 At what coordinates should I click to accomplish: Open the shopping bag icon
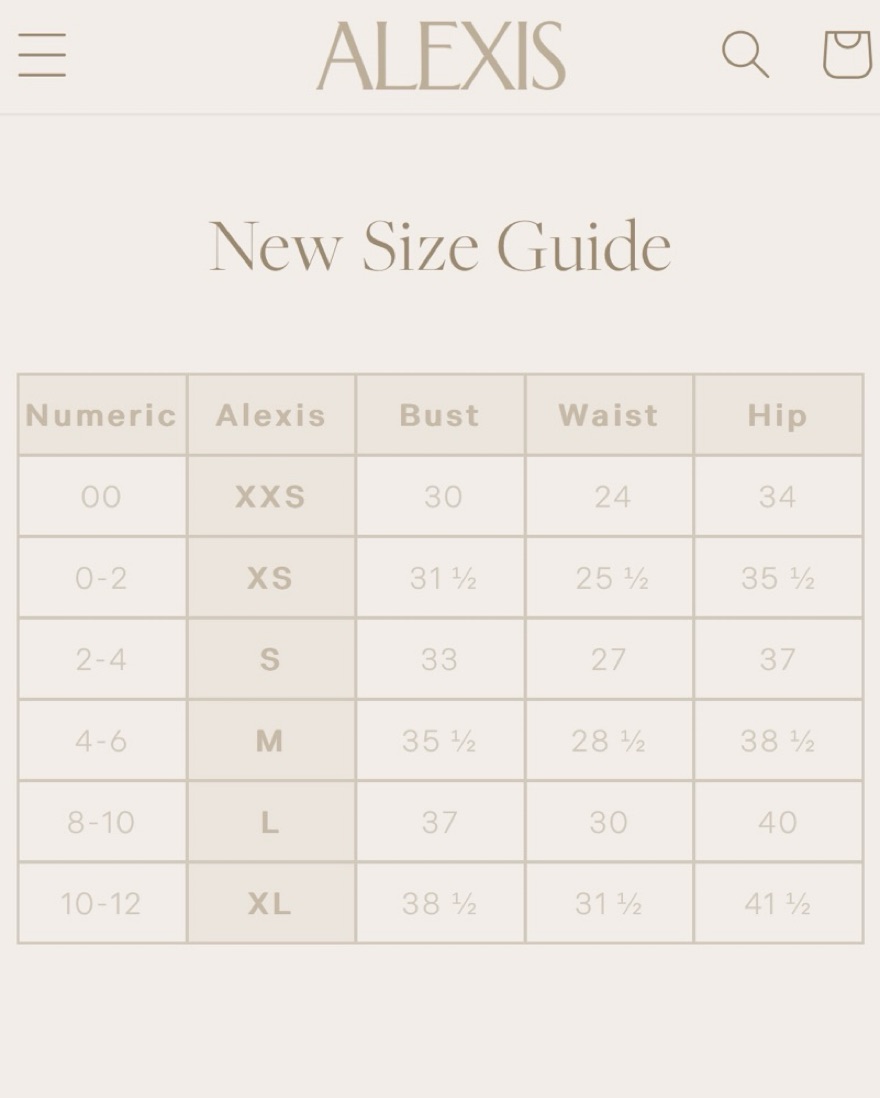(848, 54)
